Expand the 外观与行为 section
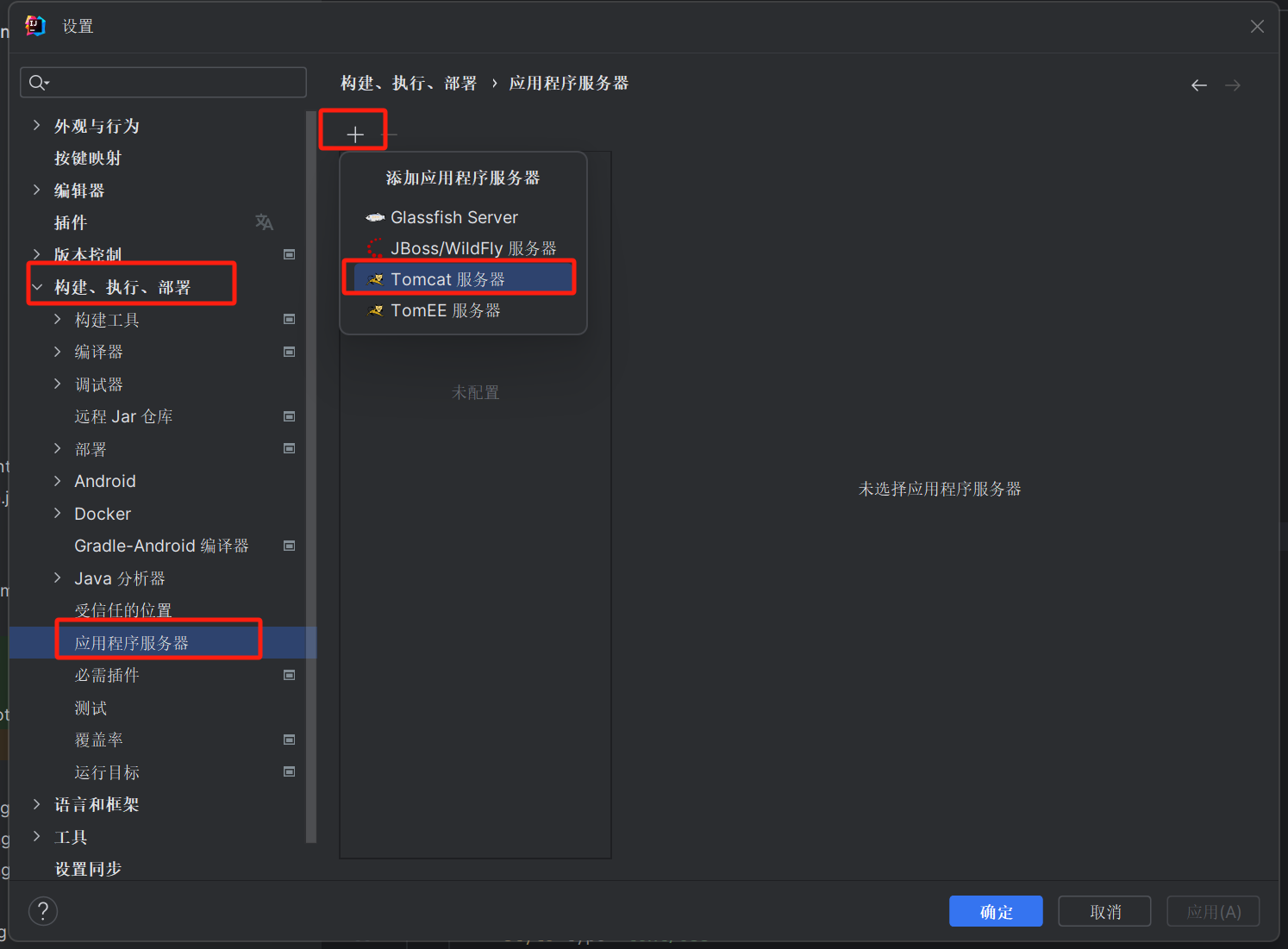 tap(36, 125)
